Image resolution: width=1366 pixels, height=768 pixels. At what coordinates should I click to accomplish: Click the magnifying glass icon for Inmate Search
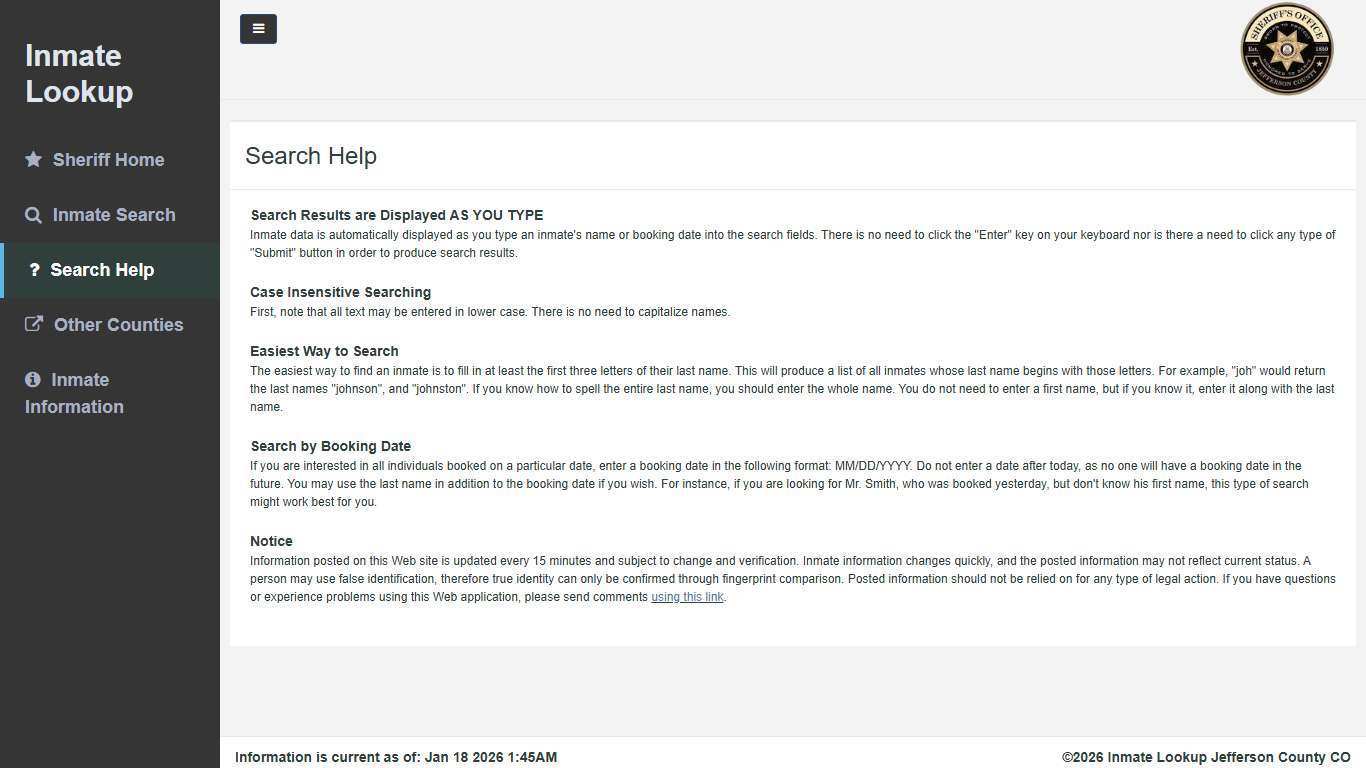tap(33, 215)
